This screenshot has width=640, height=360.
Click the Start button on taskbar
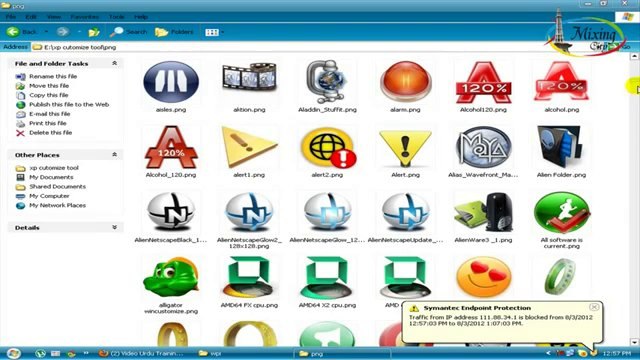[13, 353]
